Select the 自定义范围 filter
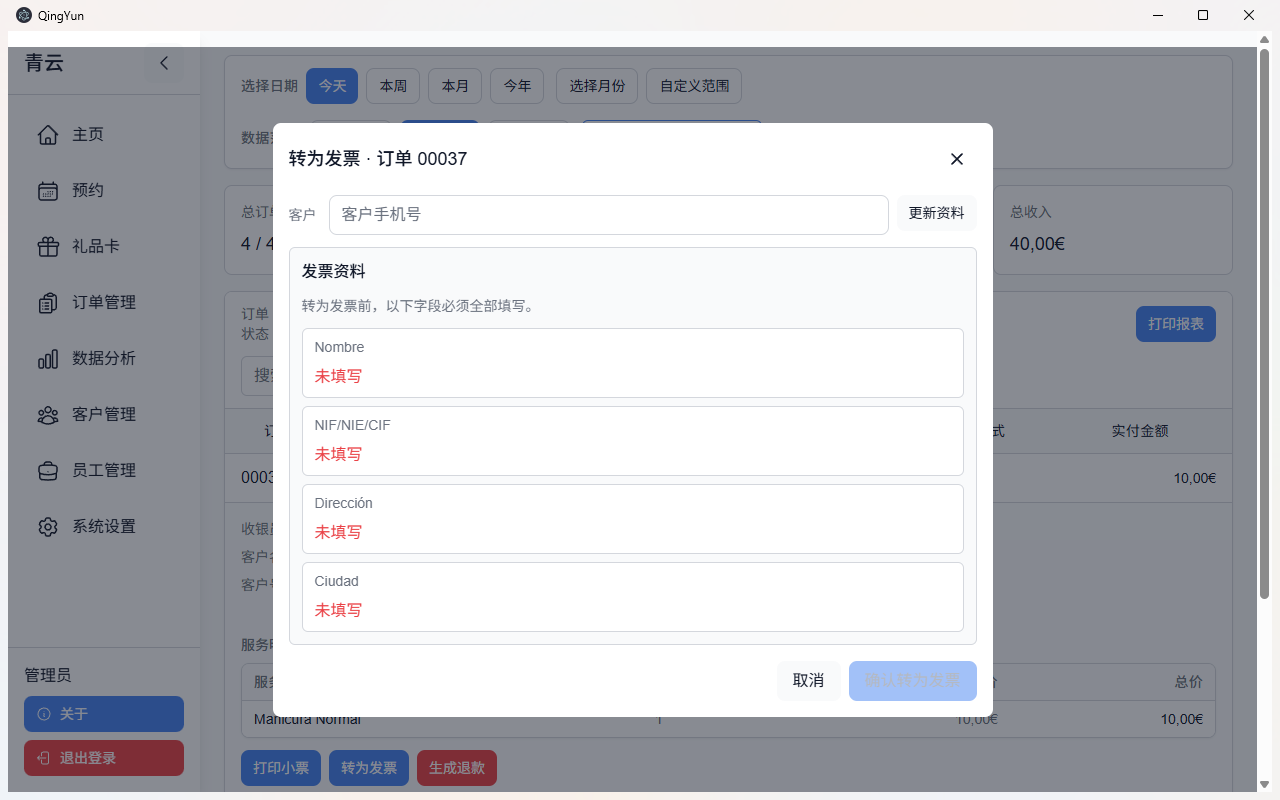The height and width of the screenshot is (800, 1280). (694, 86)
